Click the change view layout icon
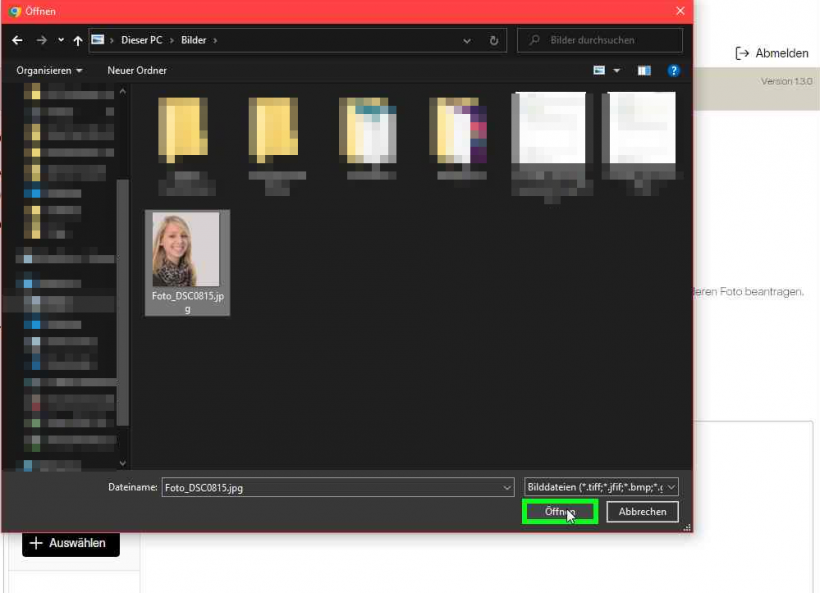Viewport: 820px width, 593px height. click(600, 71)
